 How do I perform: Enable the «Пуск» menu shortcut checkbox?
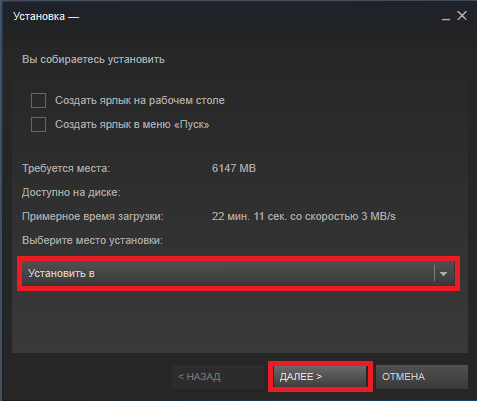(x=38, y=124)
